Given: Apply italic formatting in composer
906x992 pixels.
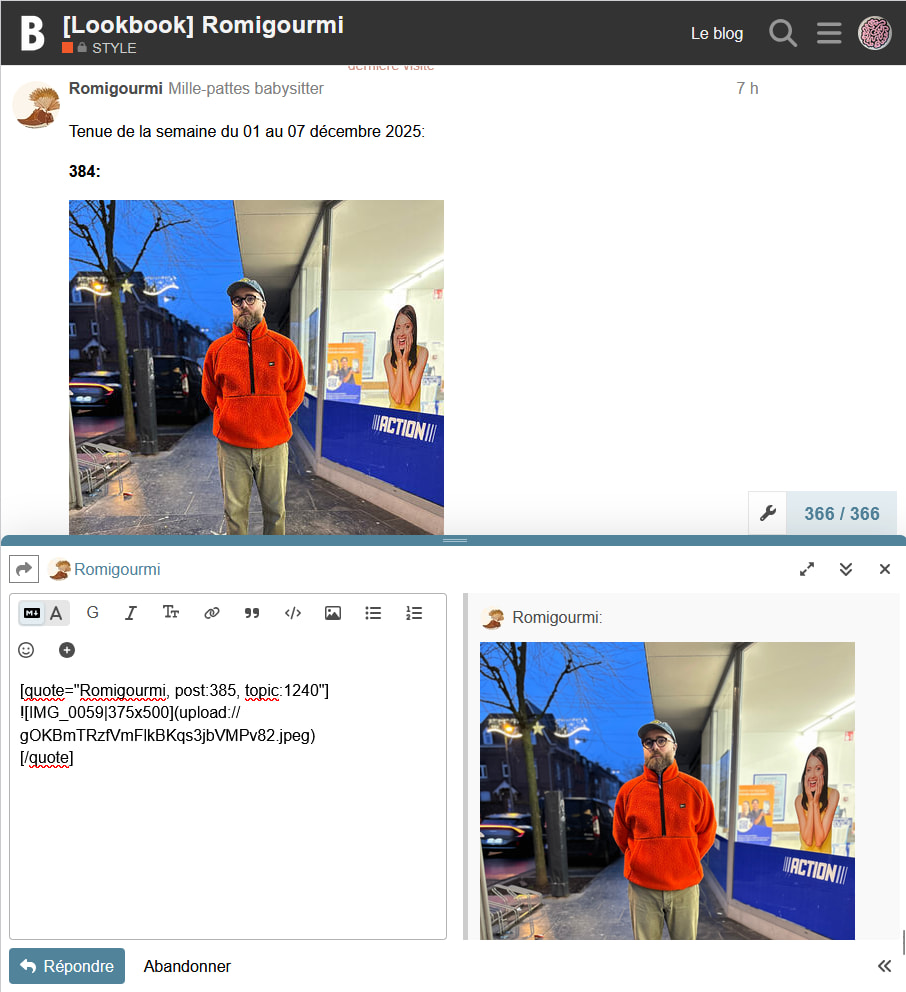Looking at the screenshot, I should [130, 613].
